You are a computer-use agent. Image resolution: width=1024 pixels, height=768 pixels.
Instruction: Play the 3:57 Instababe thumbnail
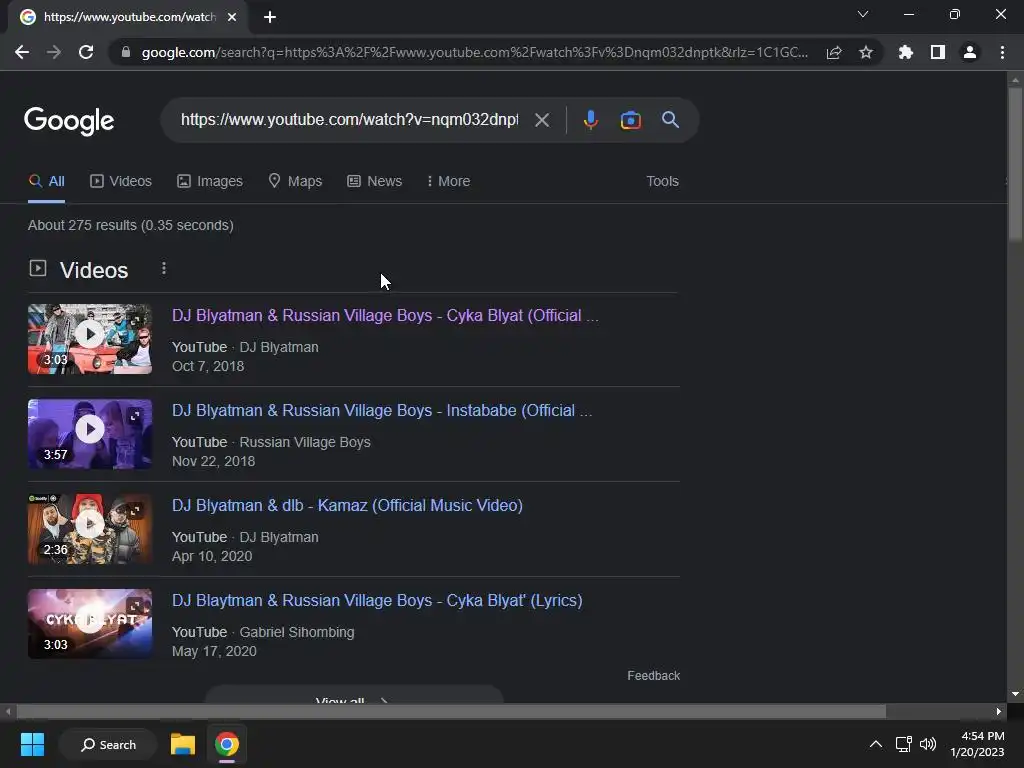(90, 434)
